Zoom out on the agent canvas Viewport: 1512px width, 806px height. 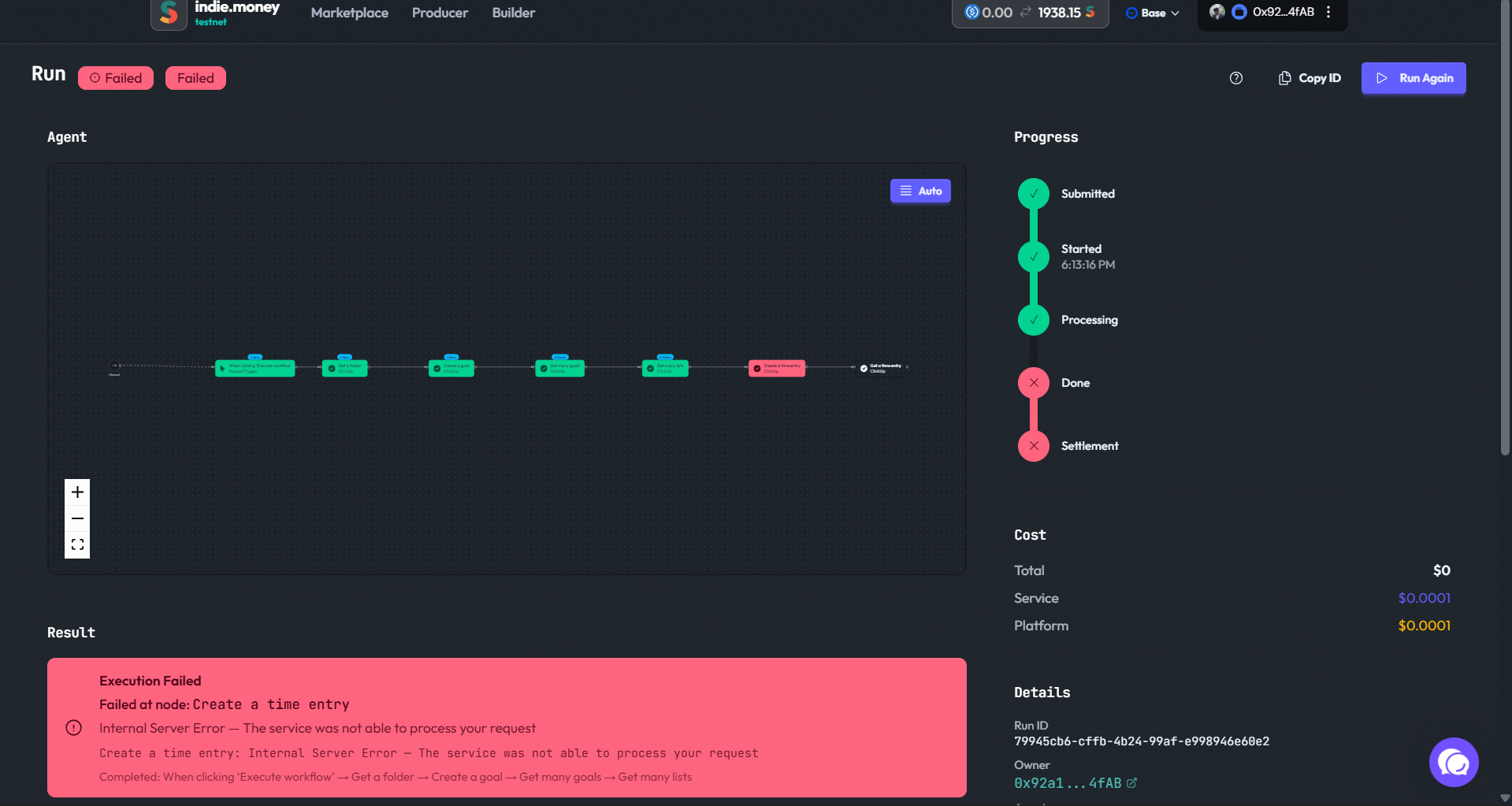pos(77,518)
